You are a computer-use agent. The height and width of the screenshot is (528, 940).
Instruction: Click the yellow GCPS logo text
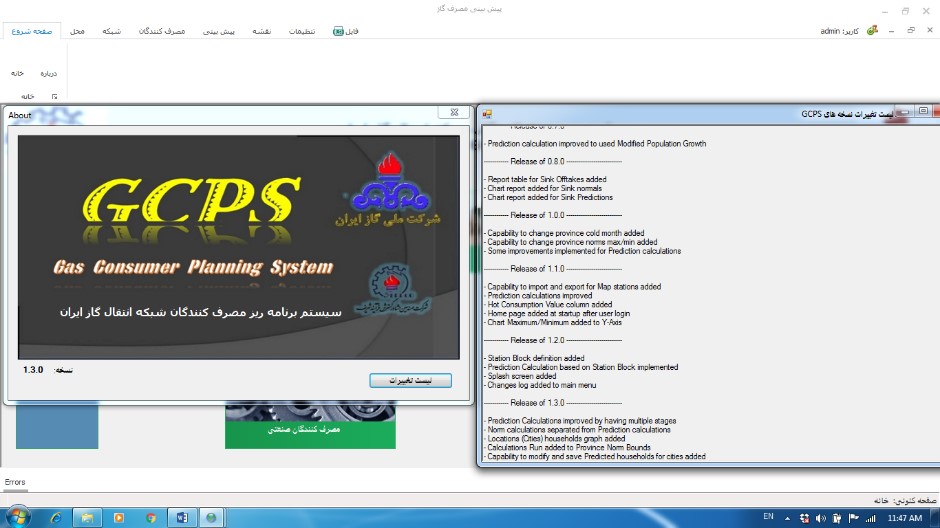click(x=191, y=201)
